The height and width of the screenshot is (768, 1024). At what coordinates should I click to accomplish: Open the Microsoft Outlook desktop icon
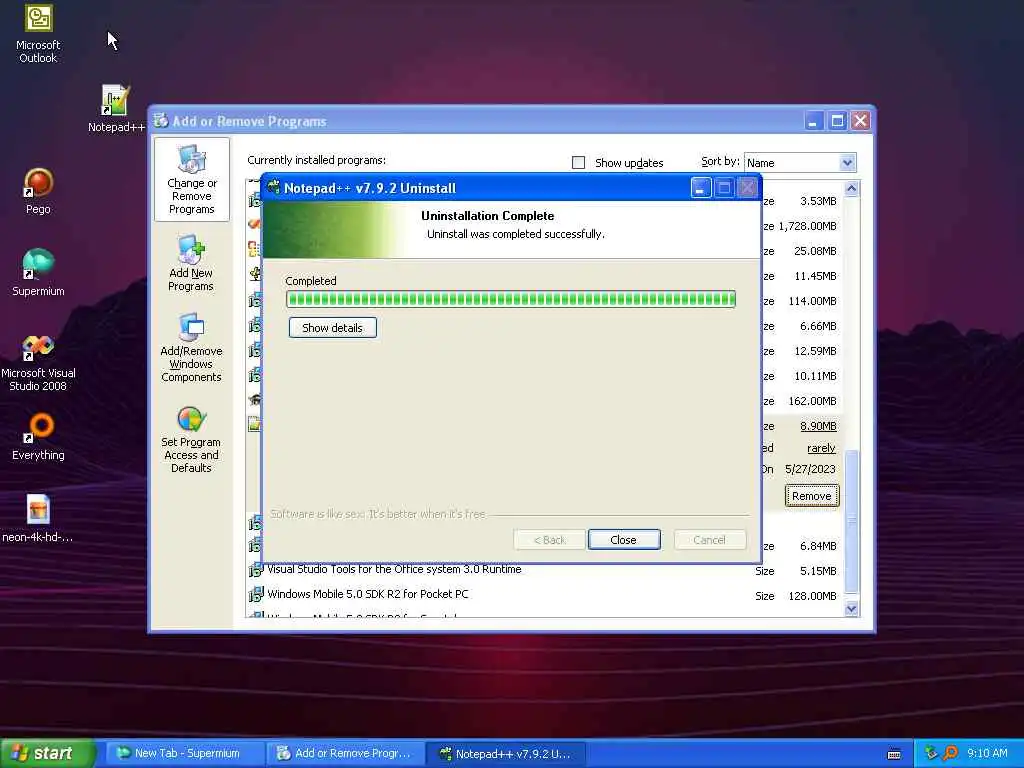[38, 33]
